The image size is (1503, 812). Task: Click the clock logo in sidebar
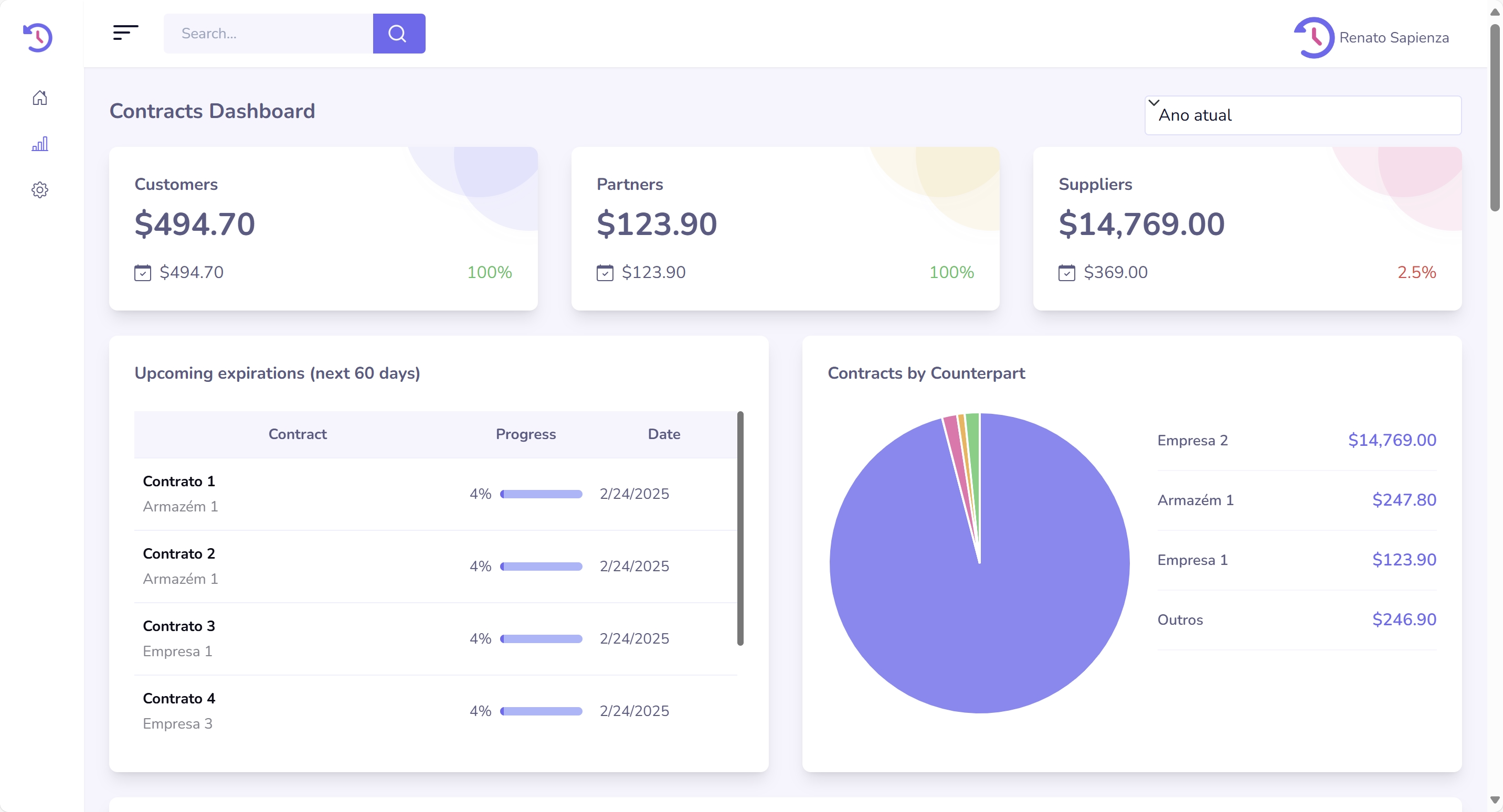pos(38,37)
